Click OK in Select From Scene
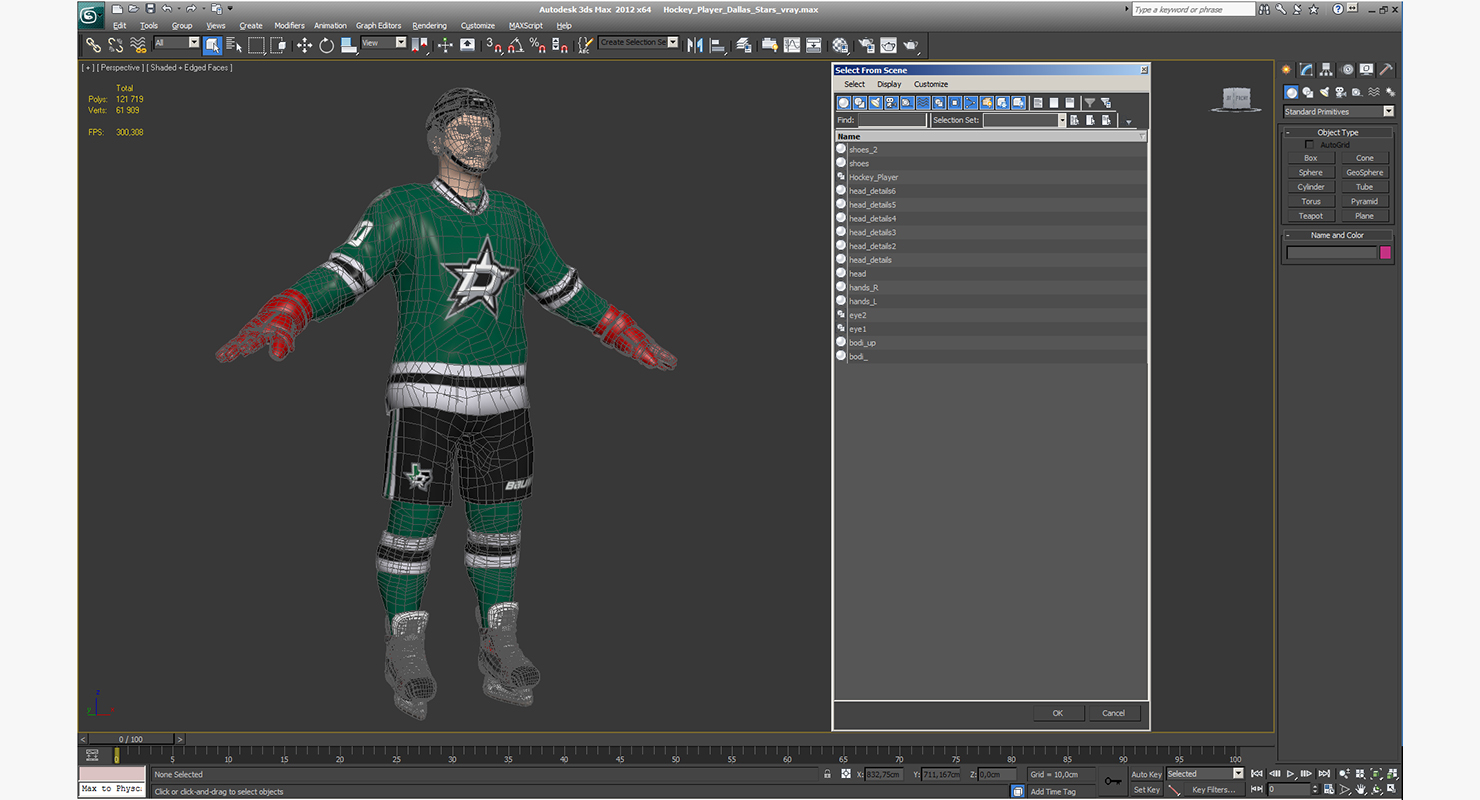Screen dimensions: 1480x800 [1057, 713]
